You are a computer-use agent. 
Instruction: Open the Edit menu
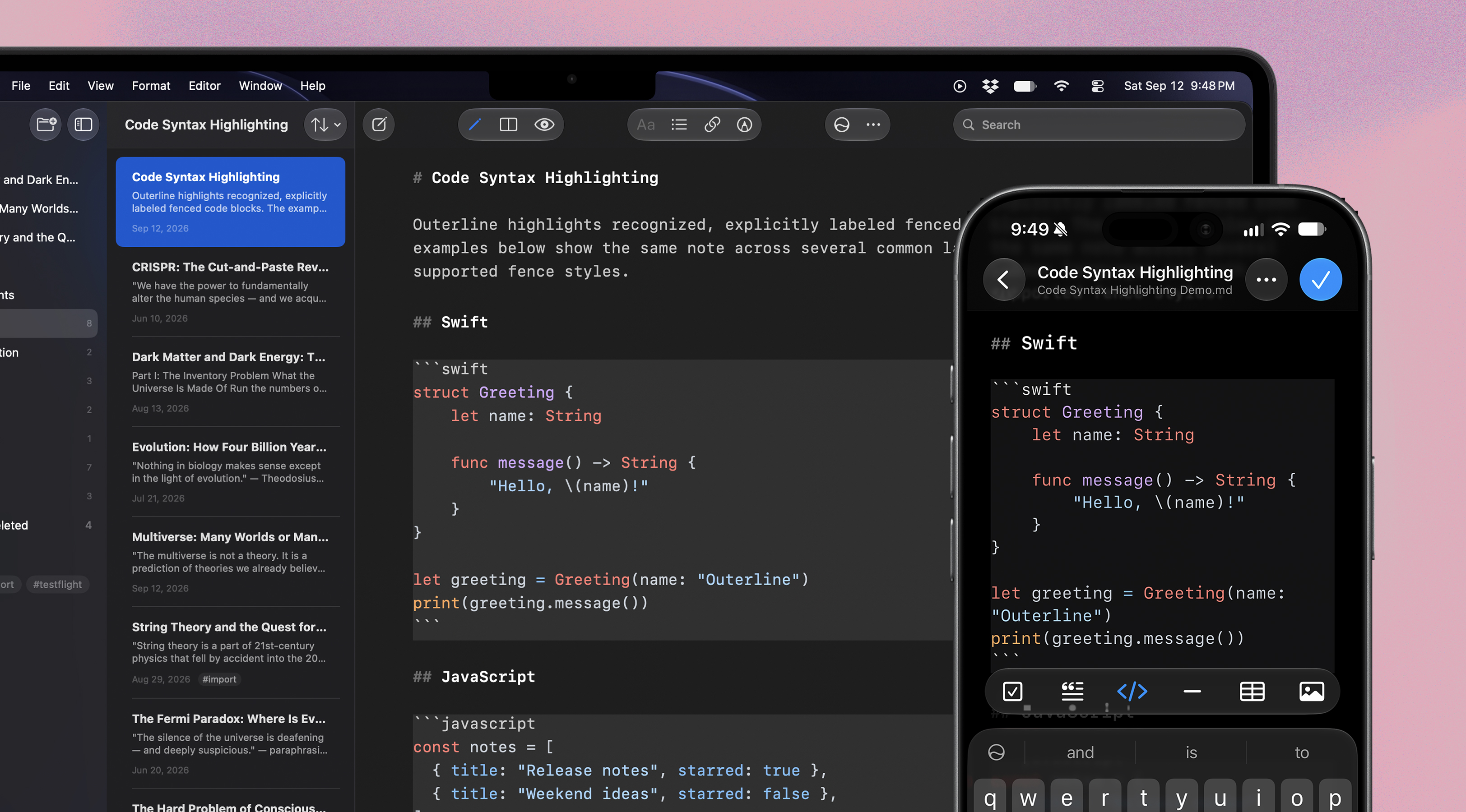coord(59,86)
